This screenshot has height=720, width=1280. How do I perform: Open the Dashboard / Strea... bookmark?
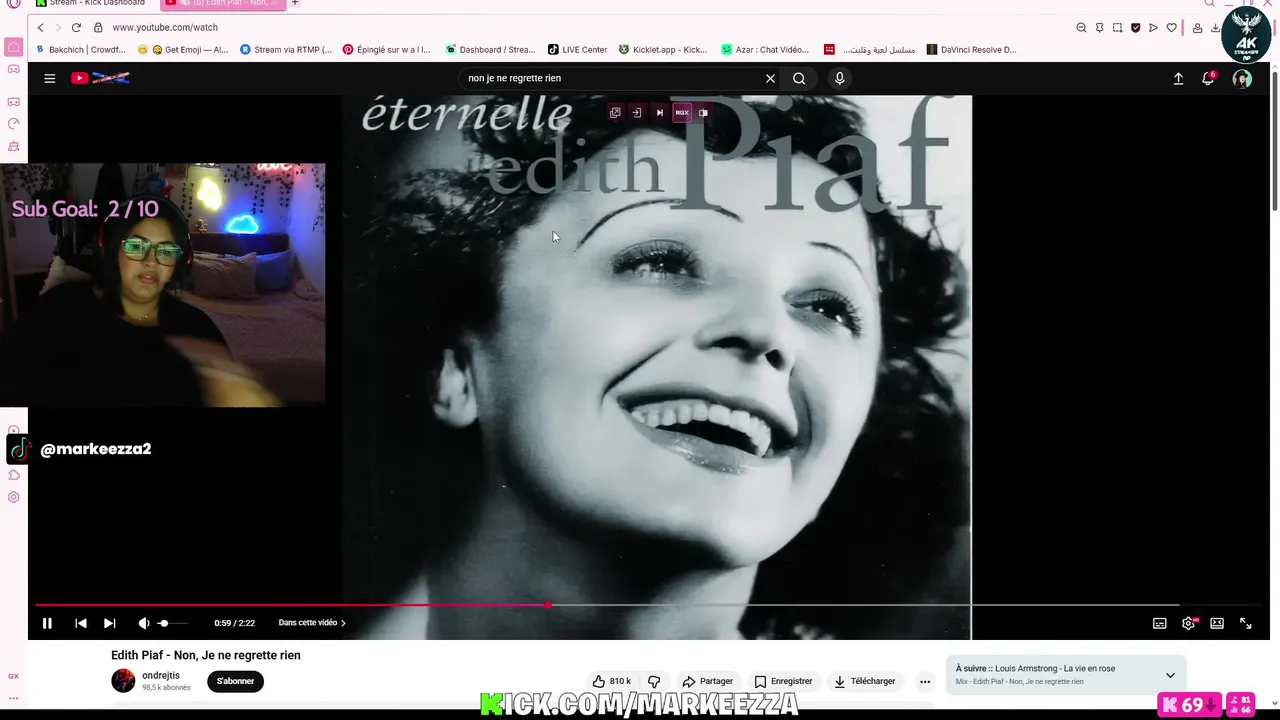[x=490, y=50]
